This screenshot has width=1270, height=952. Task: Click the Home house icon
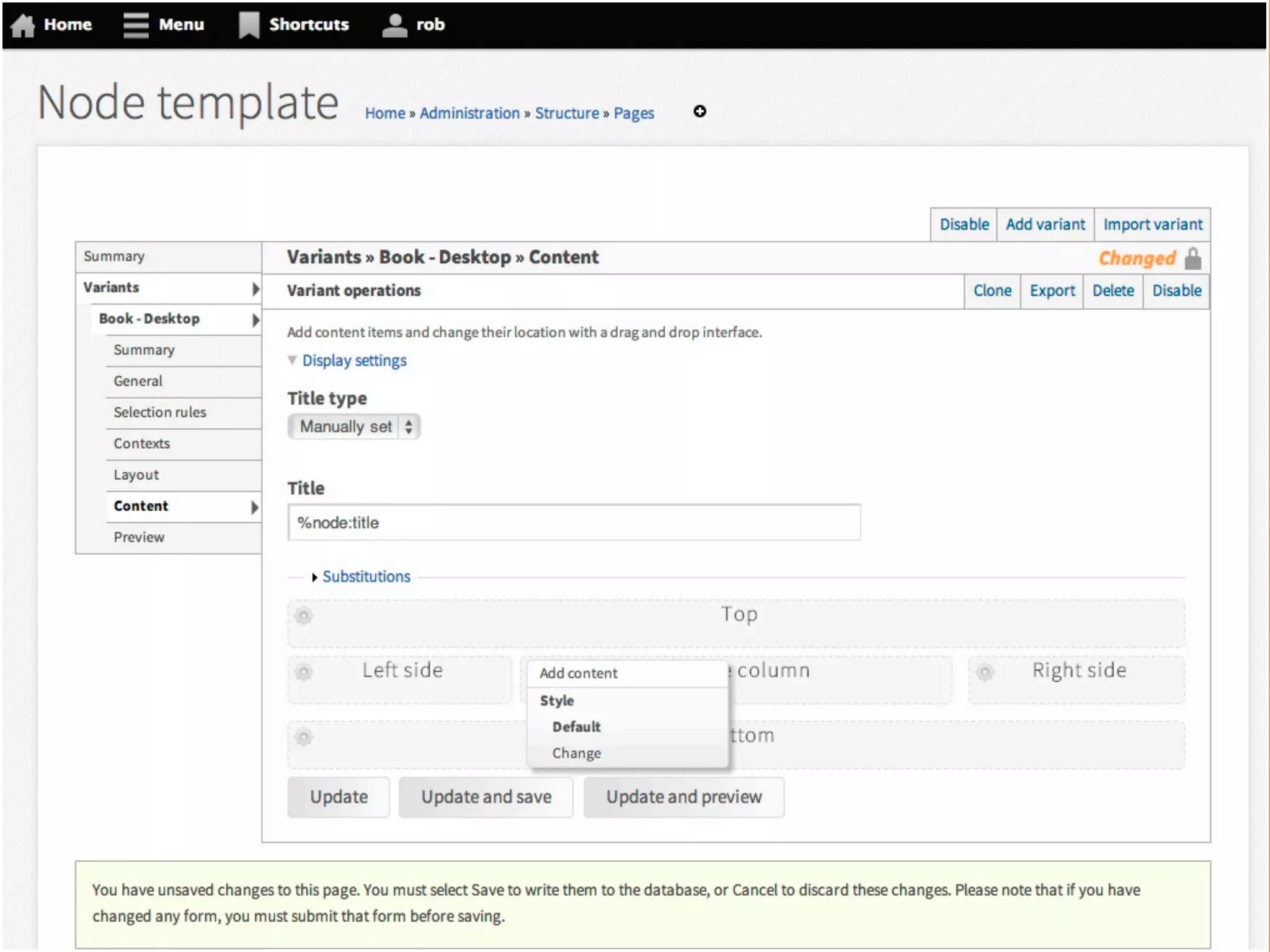click(23, 25)
